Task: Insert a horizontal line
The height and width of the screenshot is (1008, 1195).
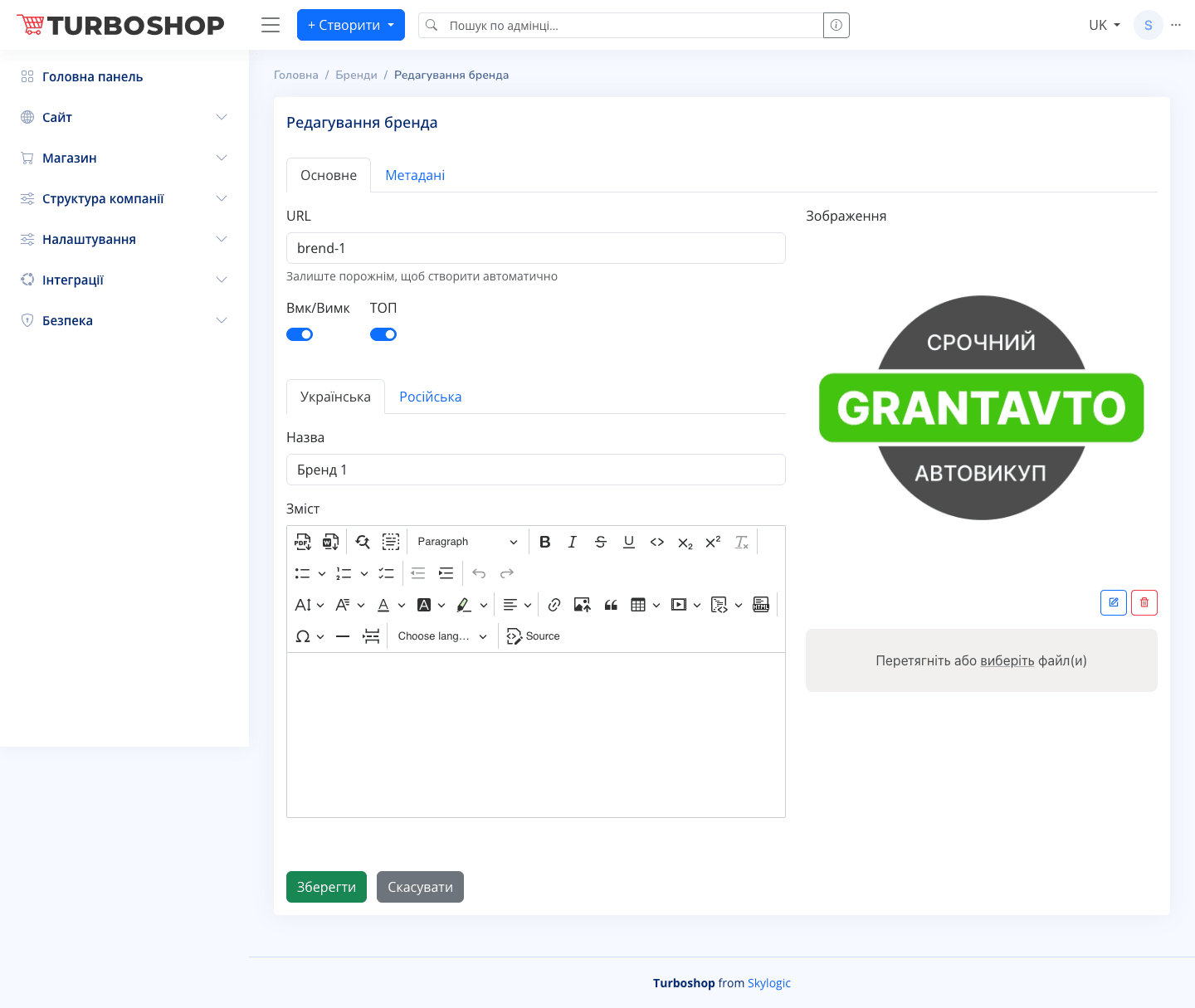Action: click(343, 636)
